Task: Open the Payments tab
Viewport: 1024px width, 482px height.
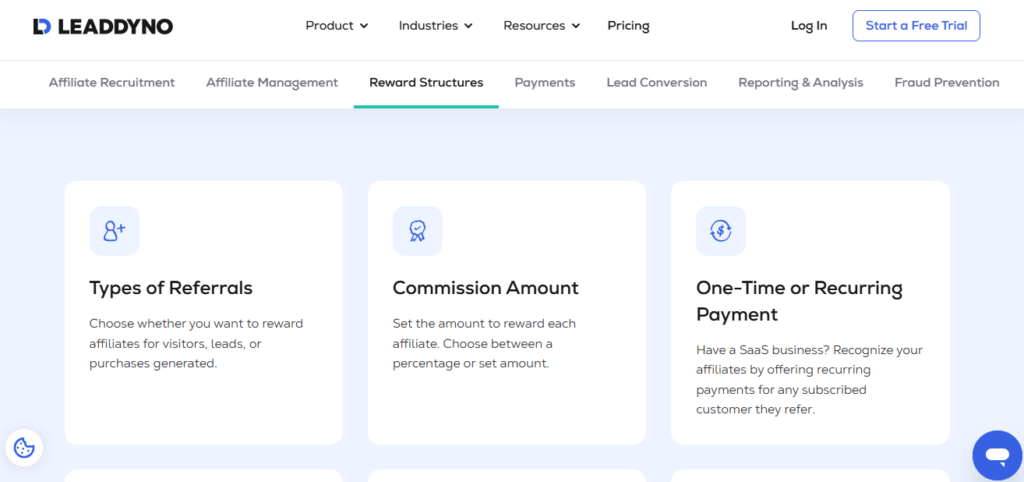Action: pyautogui.click(x=545, y=83)
